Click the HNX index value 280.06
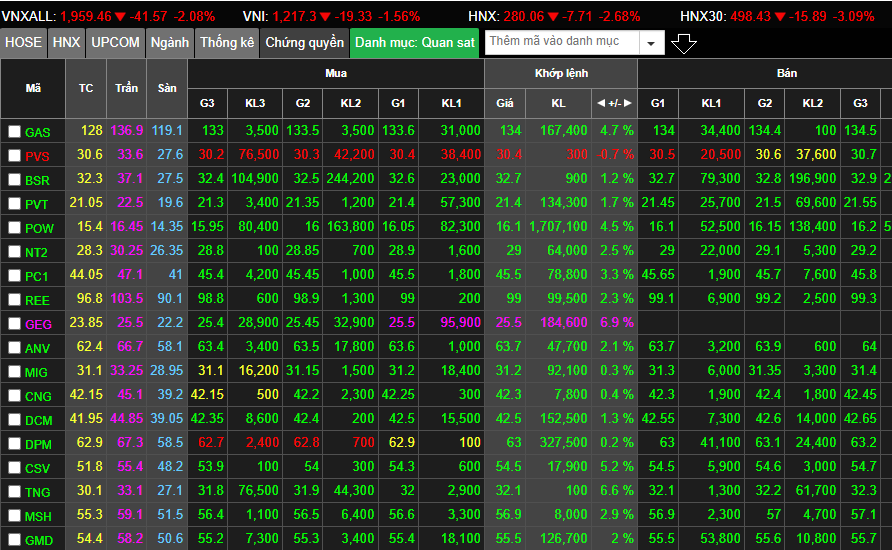This screenshot has width=892, height=550. pos(523,16)
